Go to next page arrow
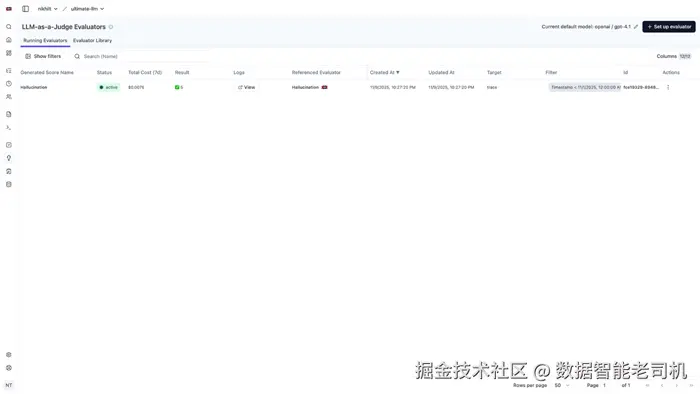 [x=676, y=385]
